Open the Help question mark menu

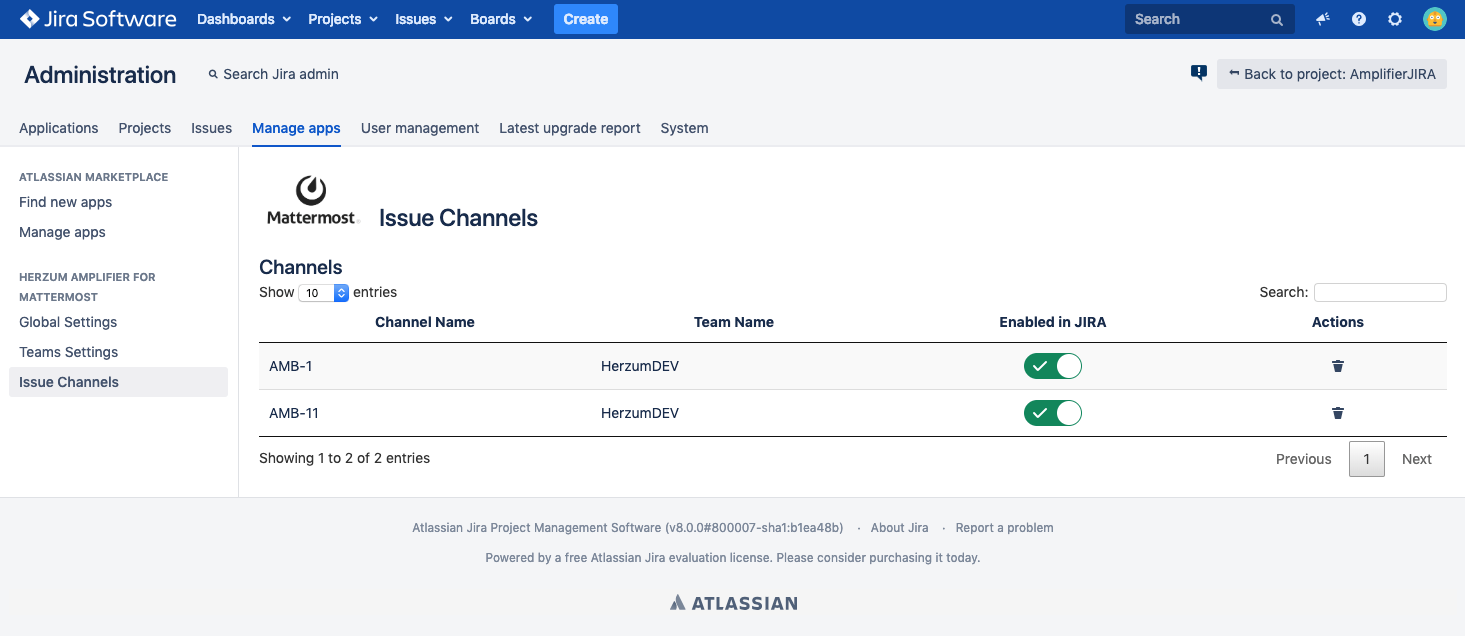[1359, 19]
